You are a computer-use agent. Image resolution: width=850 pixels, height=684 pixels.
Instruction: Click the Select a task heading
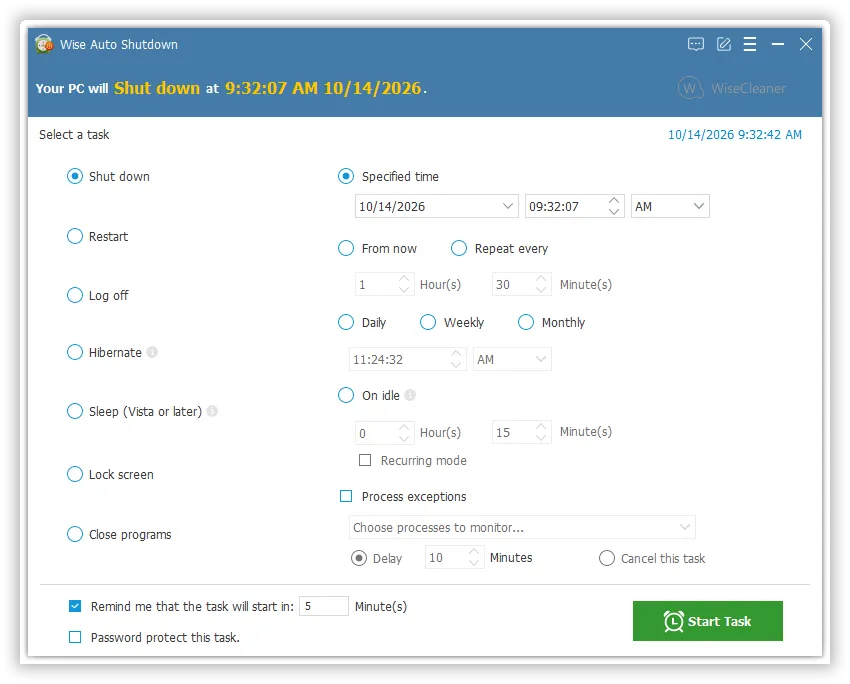[74, 134]
